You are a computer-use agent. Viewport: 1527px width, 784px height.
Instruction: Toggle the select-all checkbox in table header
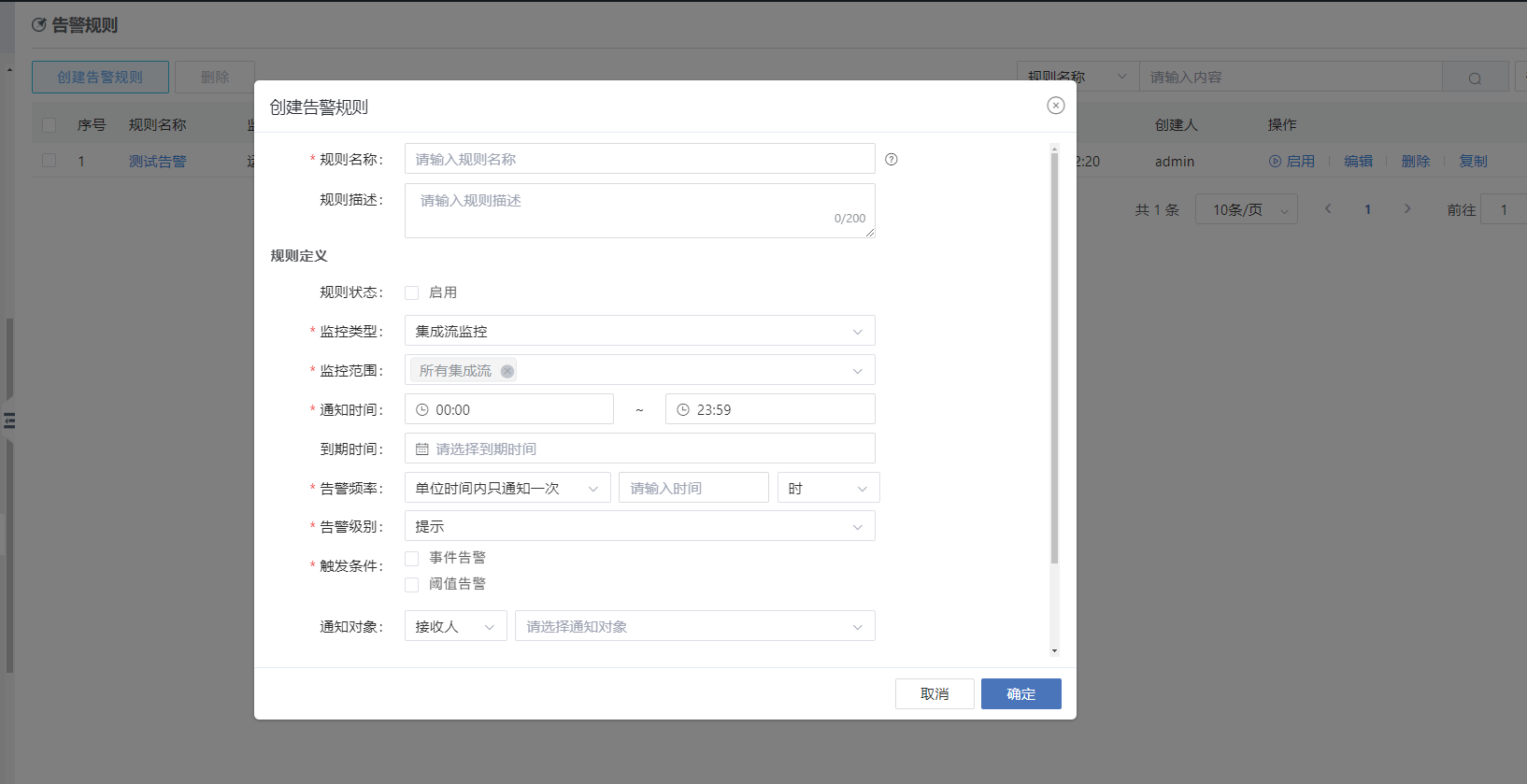coord(50,125)
